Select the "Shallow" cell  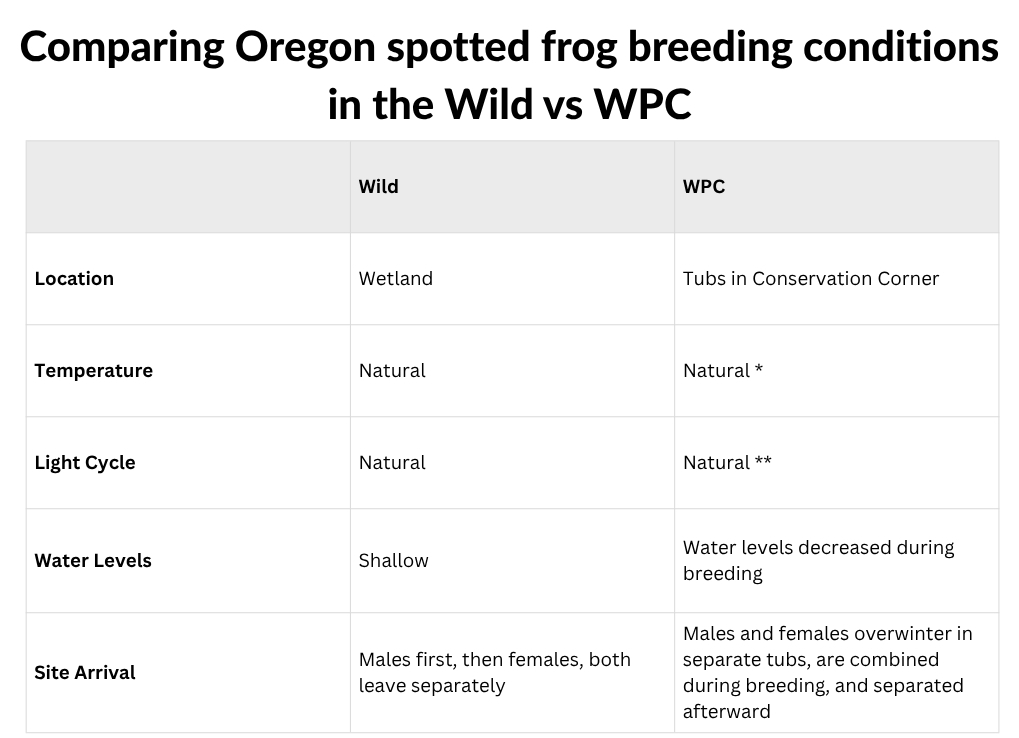394,561
